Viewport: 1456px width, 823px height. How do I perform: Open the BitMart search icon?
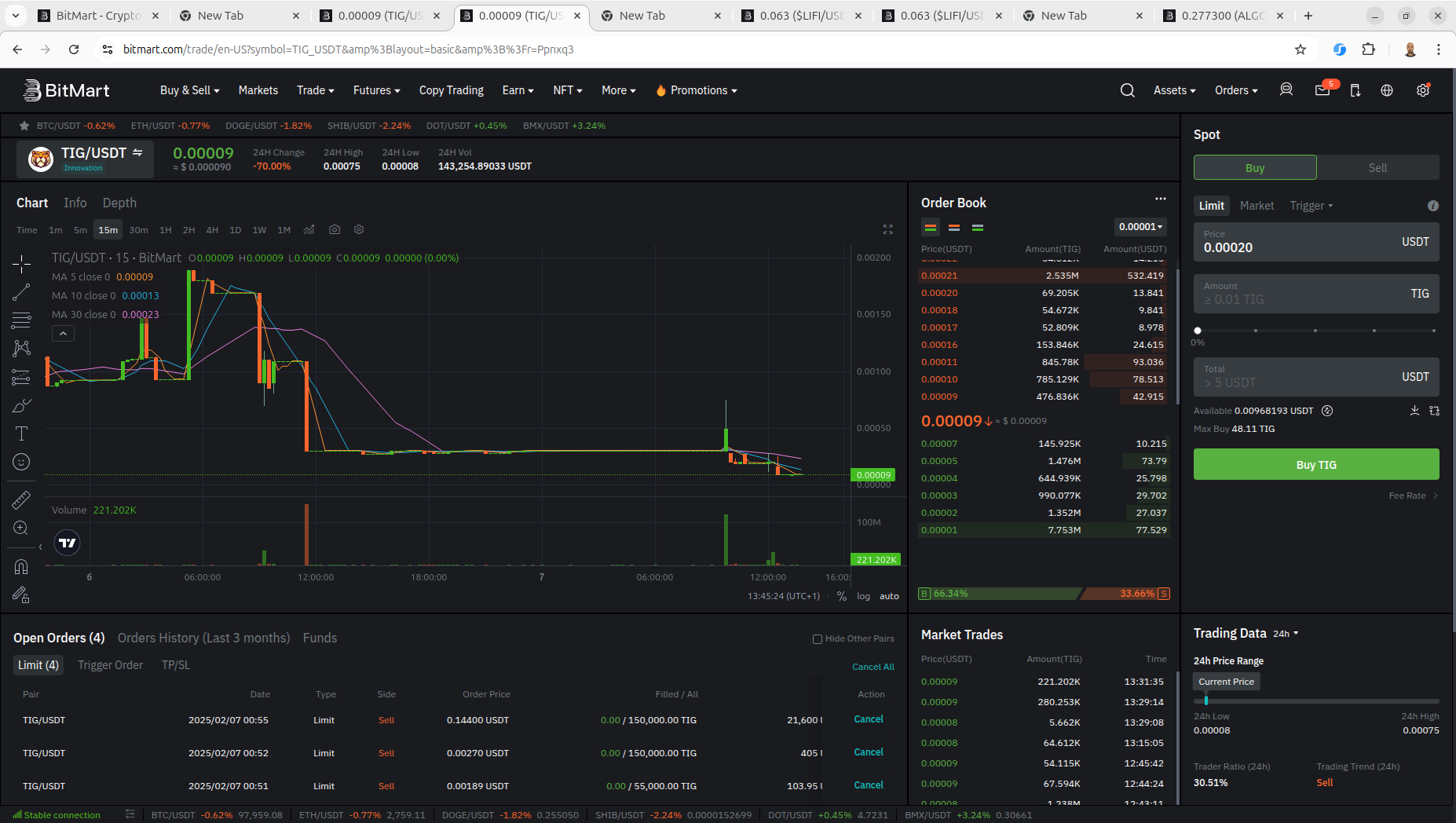pos(1127,90)
